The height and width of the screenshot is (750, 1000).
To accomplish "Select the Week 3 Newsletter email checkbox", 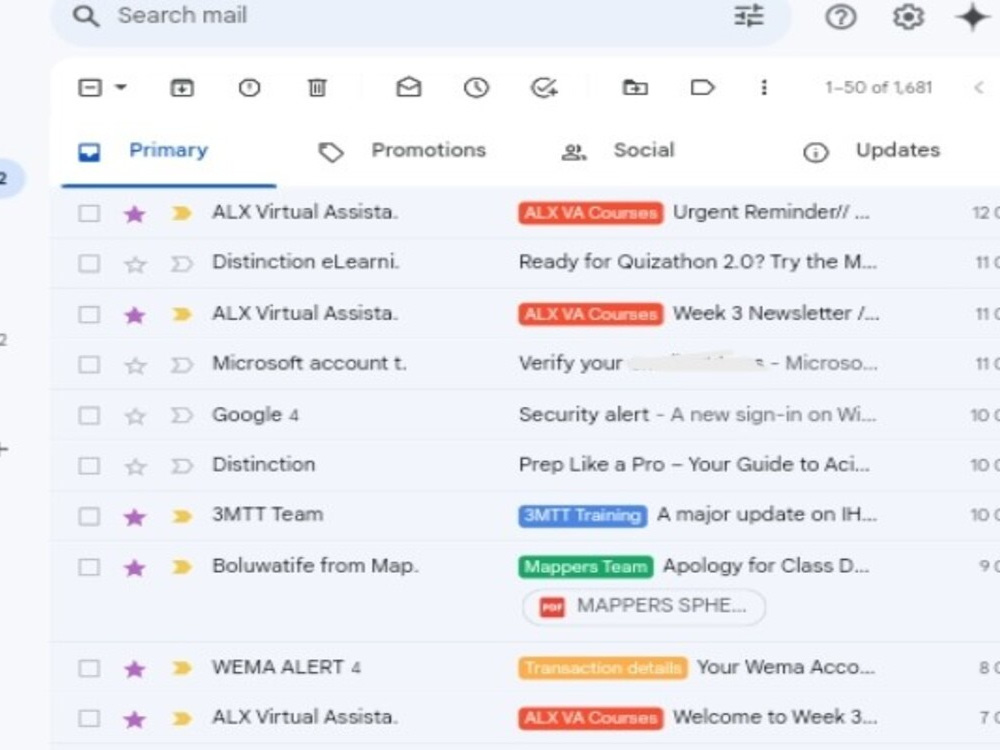I will tap(89, 314).
